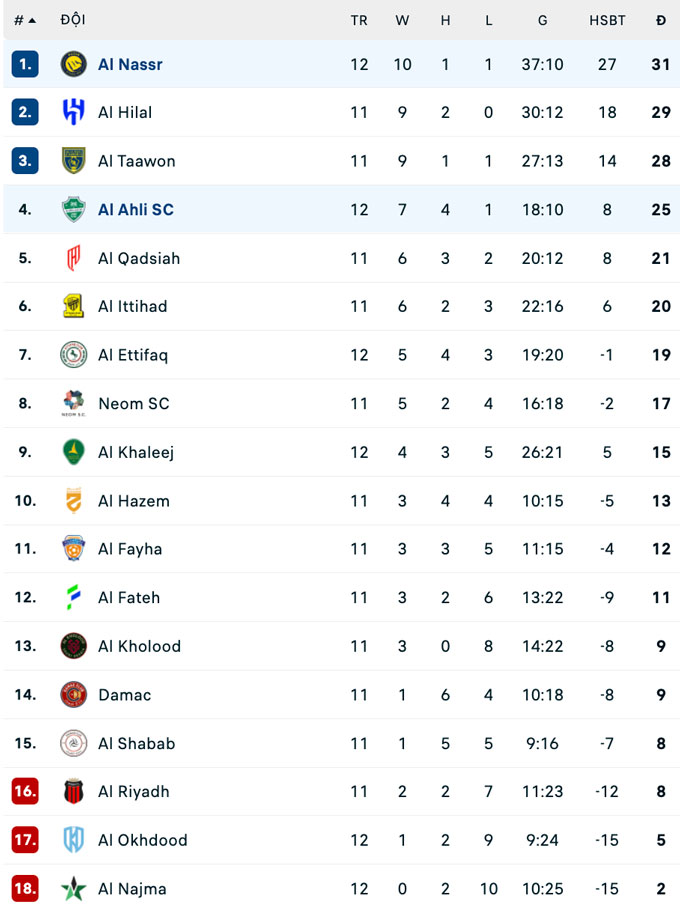680x912 pixels.
Task: Sort table by rank number column
Action: (x=25, y=20)
